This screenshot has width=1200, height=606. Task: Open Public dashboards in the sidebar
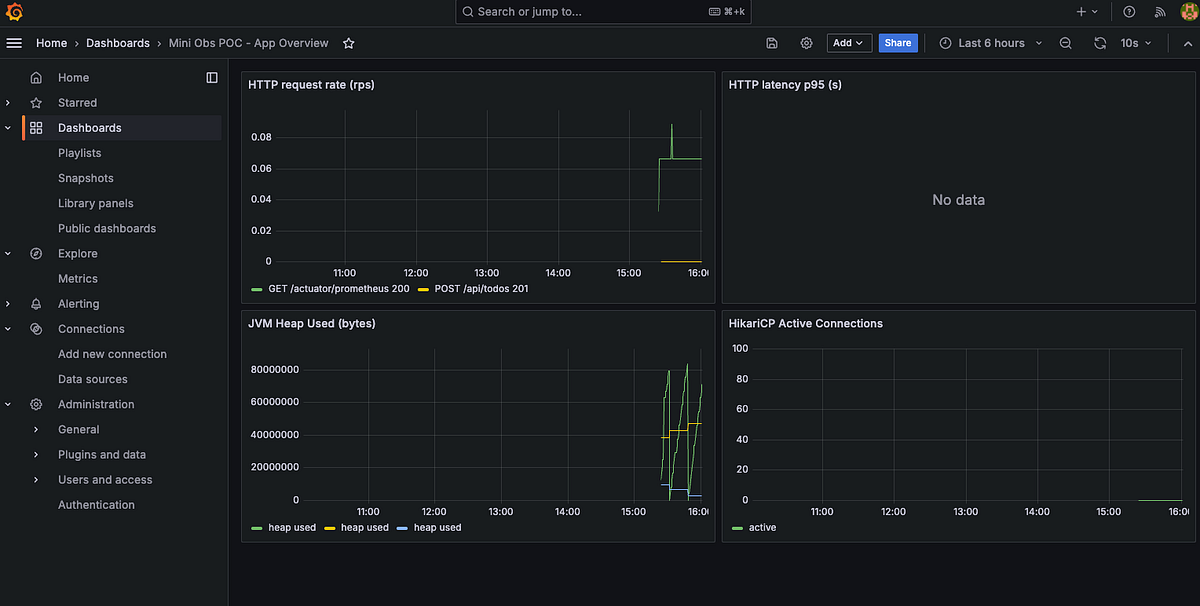[x=107, y=228]
